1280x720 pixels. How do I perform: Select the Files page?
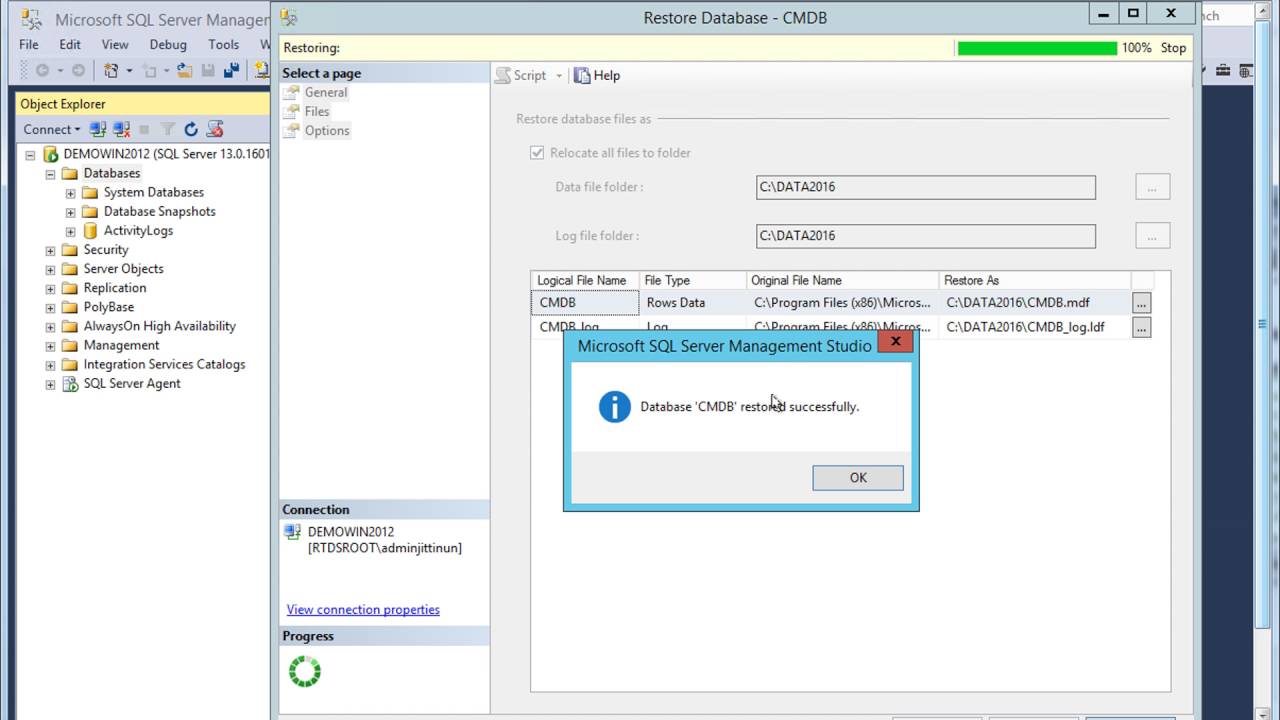(317, 111)
